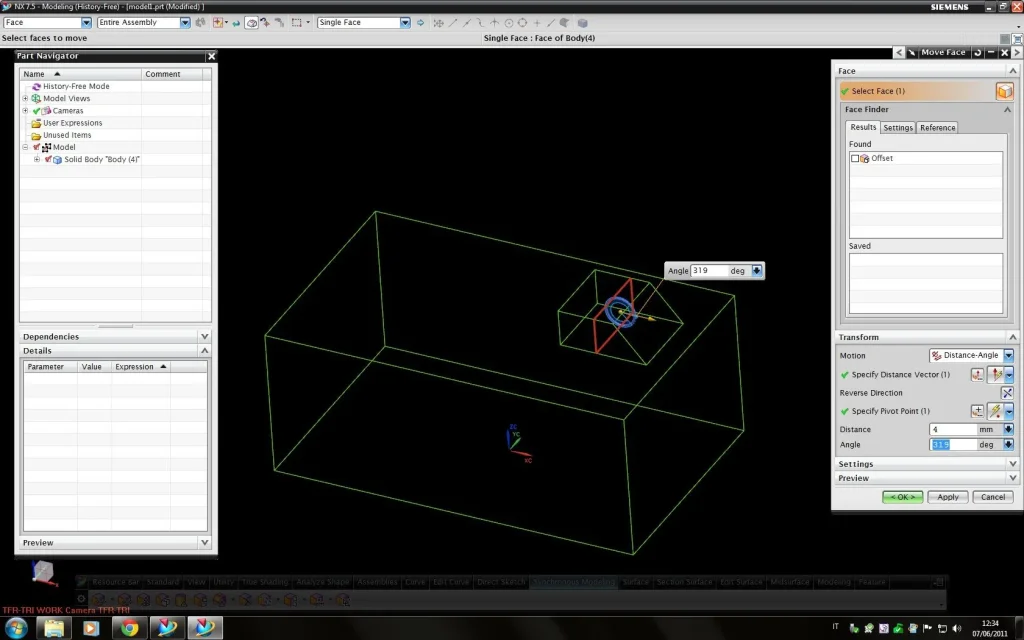Viewport: 1024px width, 640px height.
Task: Open the vector type dropdown for Distance Vector
Action: (x=1009, y=375)
